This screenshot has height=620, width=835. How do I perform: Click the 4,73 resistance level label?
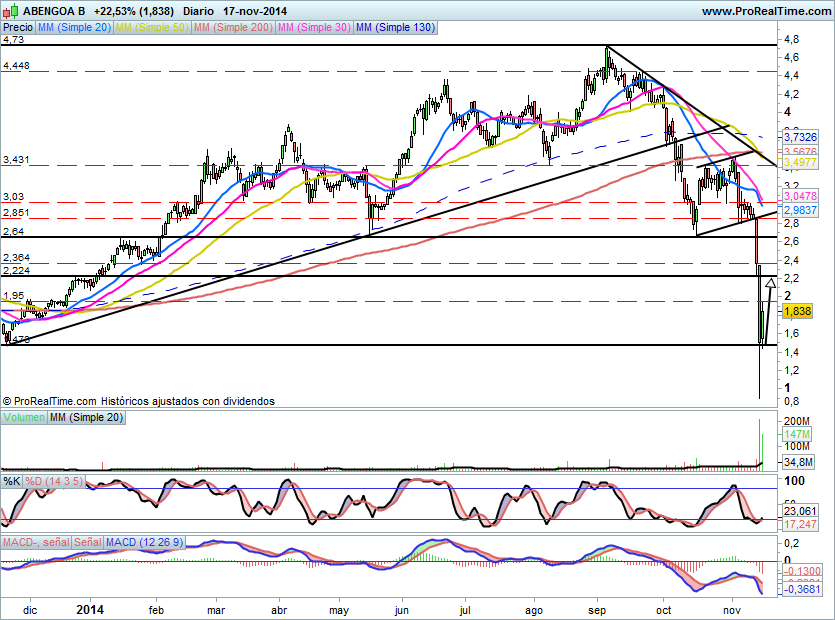point(13,39)
